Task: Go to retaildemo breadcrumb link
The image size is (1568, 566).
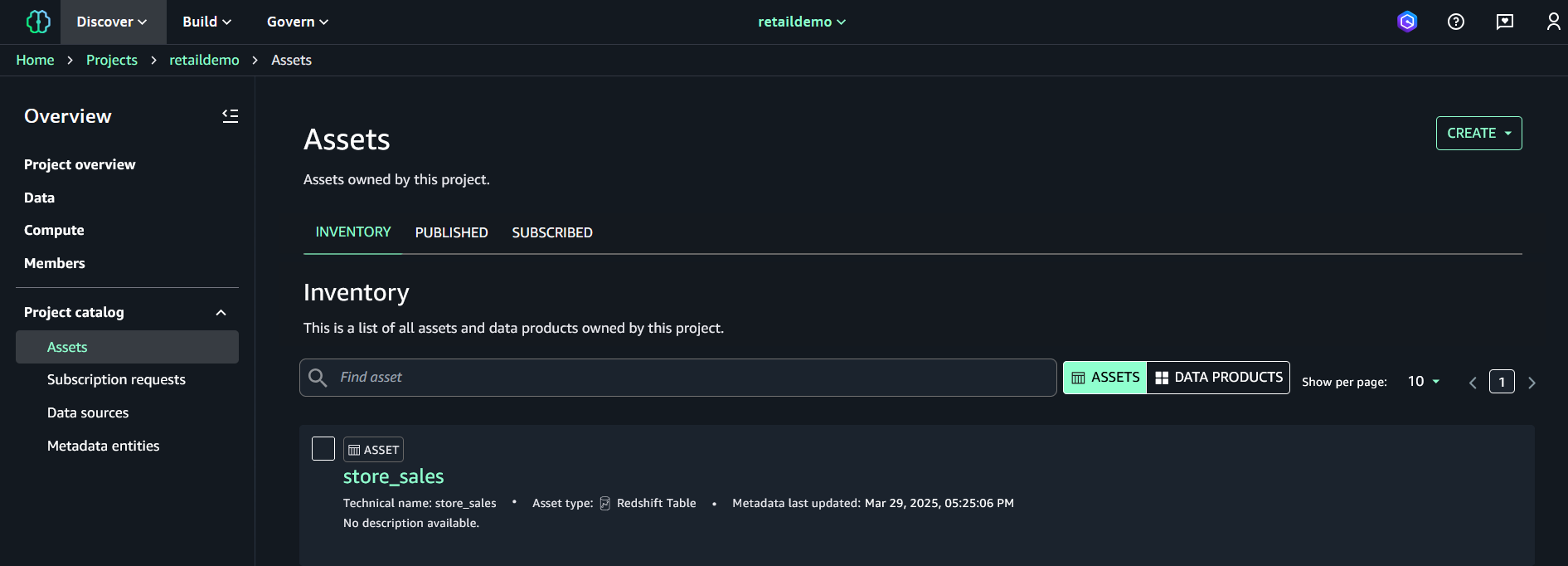Action: [x=204, y=60]
